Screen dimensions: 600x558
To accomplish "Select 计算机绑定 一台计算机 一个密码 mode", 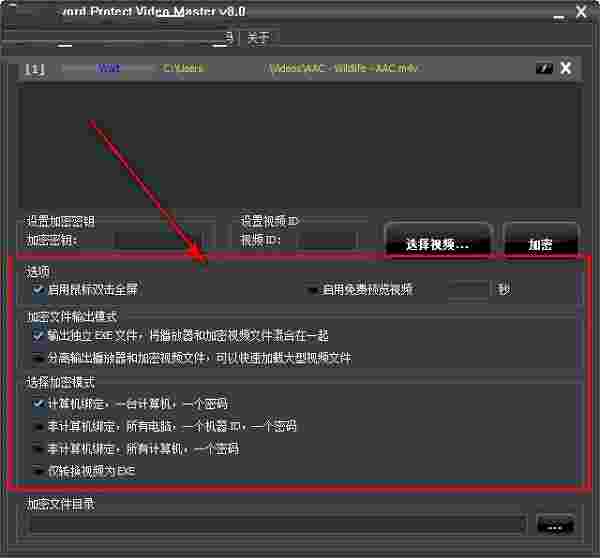I will [x=38, y=404].
